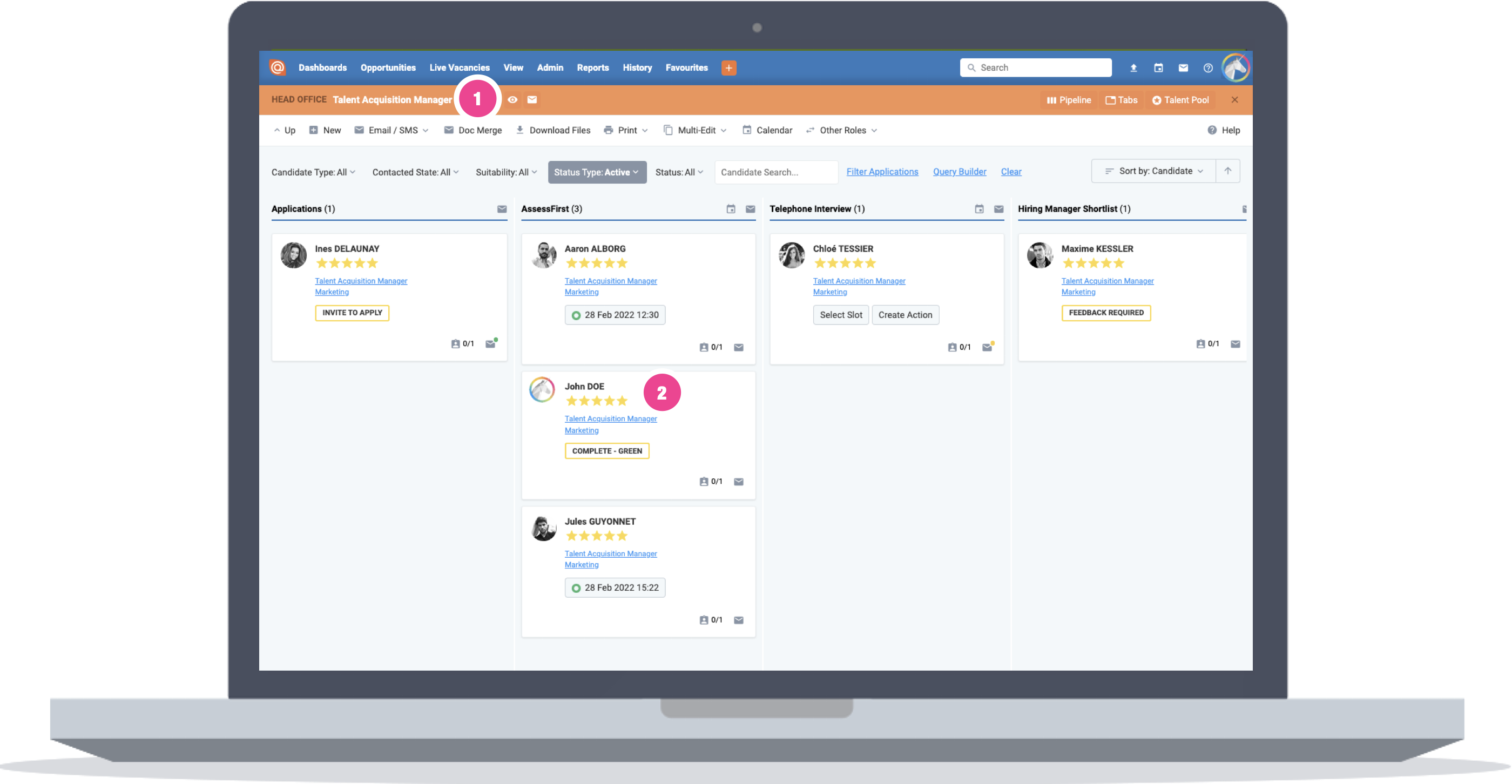1512x784 pixels.
Task: Click the Candidate Search field
Action: (776, 173)
